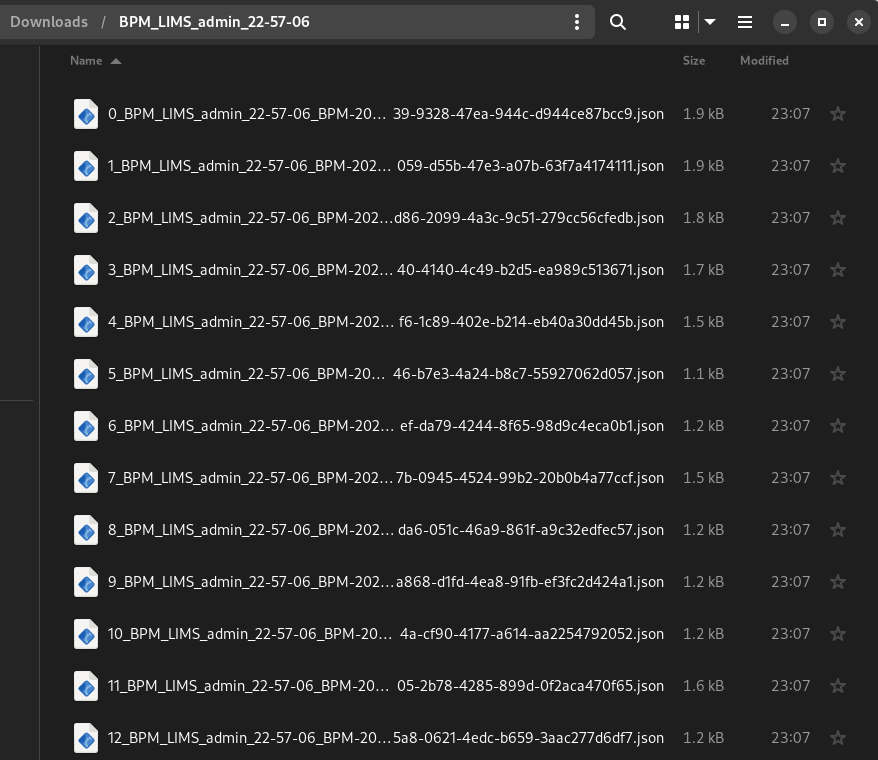878x760 pixels.
Task: Switch to grid view icon
Action: [682, 22]
